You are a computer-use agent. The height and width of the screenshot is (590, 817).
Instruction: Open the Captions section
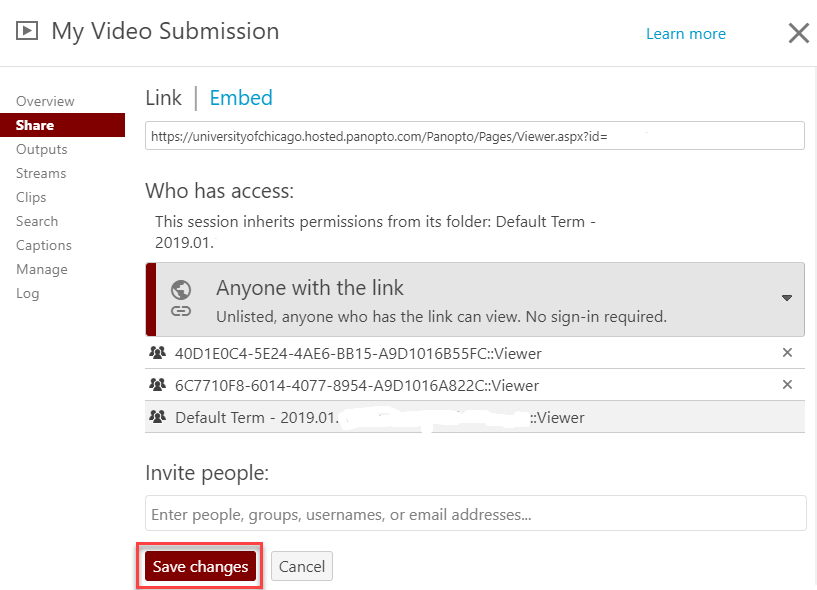pos(44,245)
